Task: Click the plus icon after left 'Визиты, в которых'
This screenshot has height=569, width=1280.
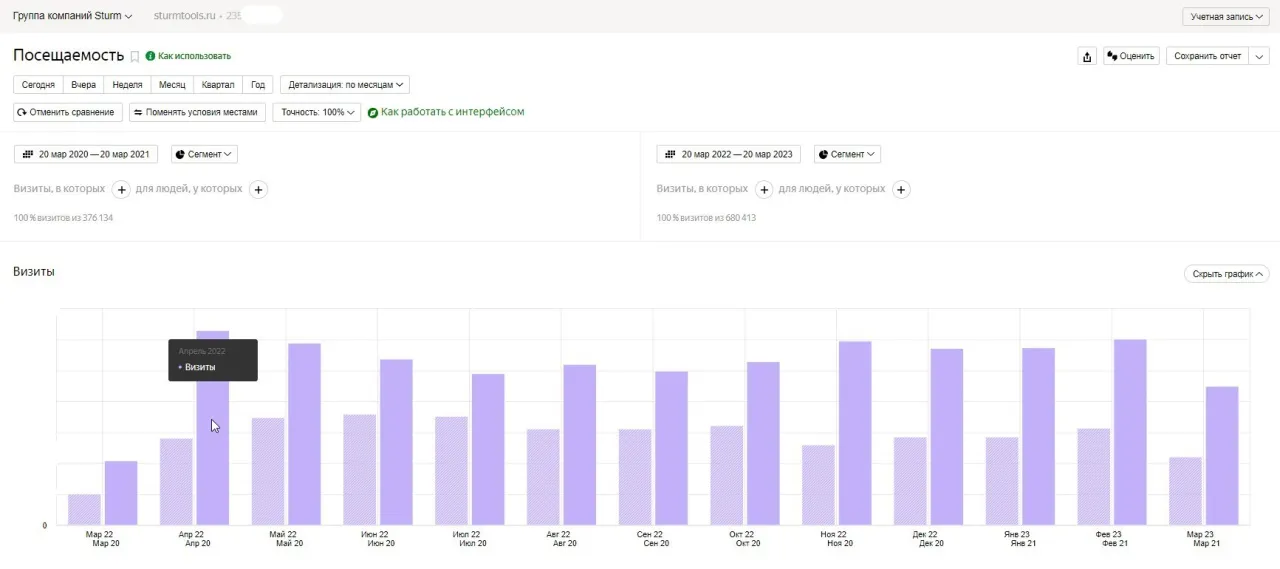Action: coord(121,189)
